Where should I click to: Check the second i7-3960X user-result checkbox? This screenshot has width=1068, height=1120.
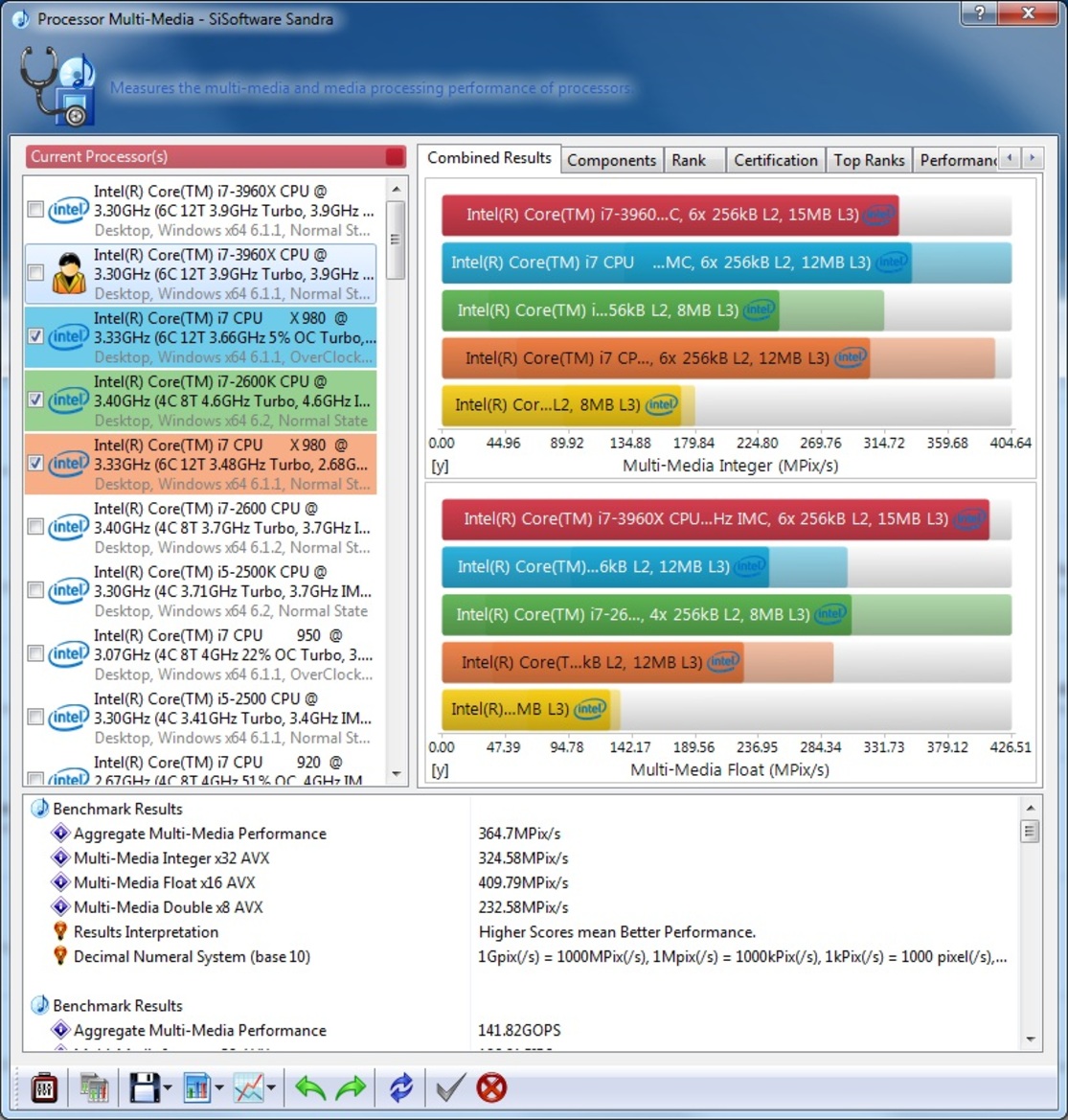(x=35, y=273)
